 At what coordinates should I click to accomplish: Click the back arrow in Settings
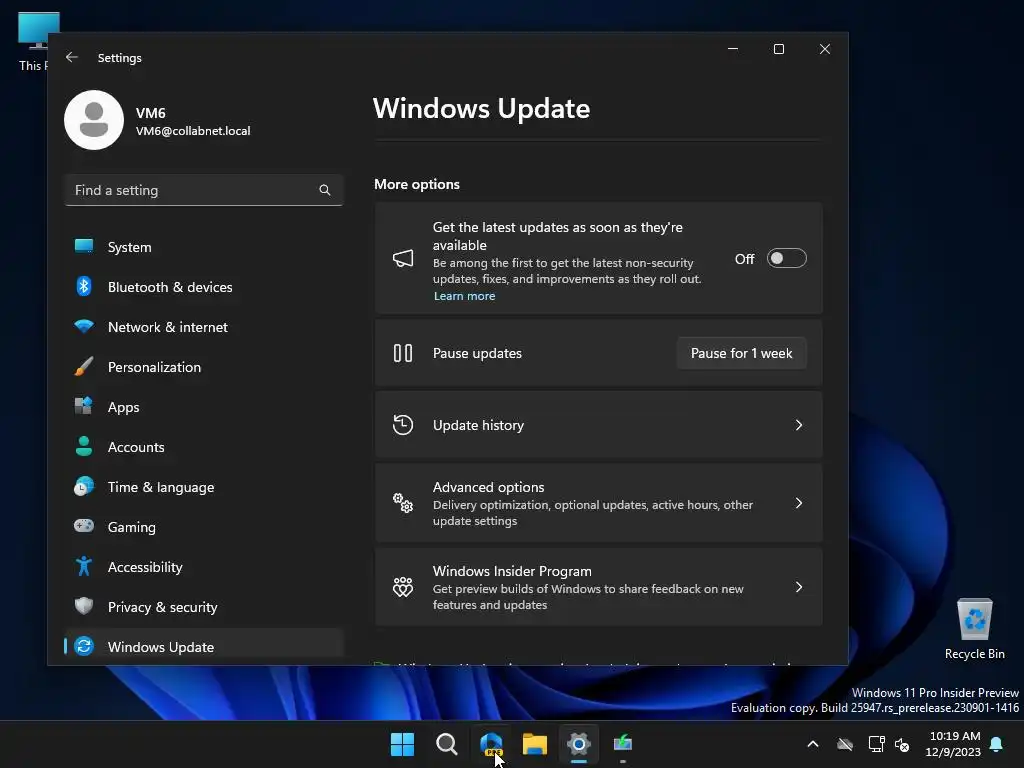coord(72,57)
